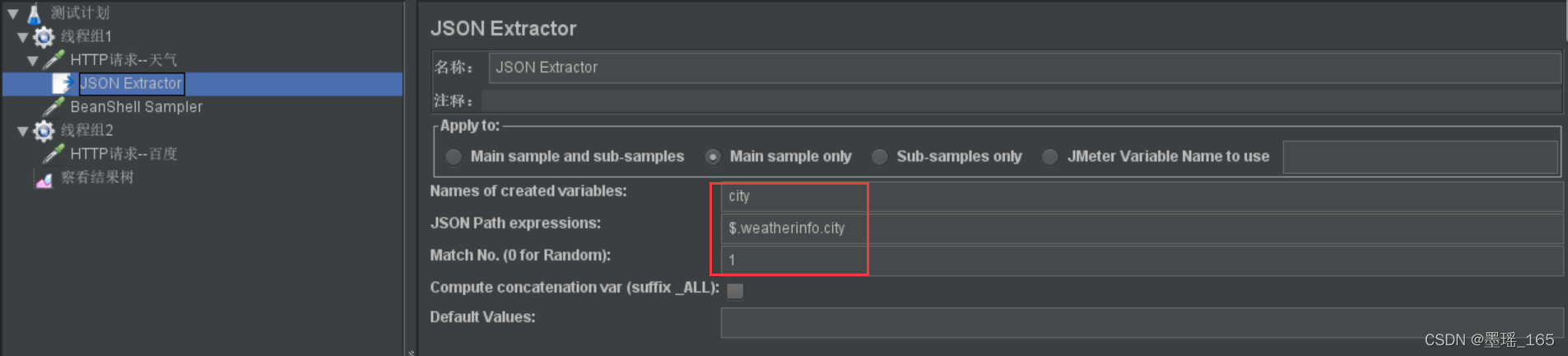The image size is (1568, 356).
Task: Click the JSON Extractor post-processor icon
Action: [63, 83]
